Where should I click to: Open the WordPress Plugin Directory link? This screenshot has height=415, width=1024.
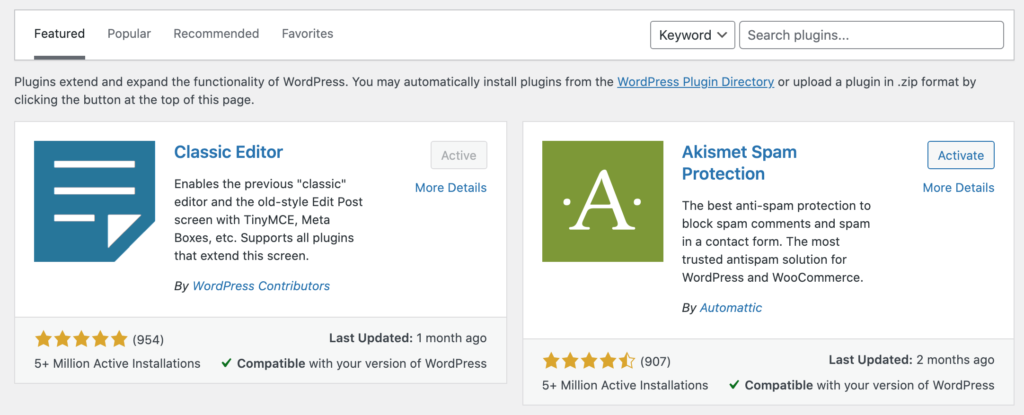pyautogui.click(x=695, y=82)
